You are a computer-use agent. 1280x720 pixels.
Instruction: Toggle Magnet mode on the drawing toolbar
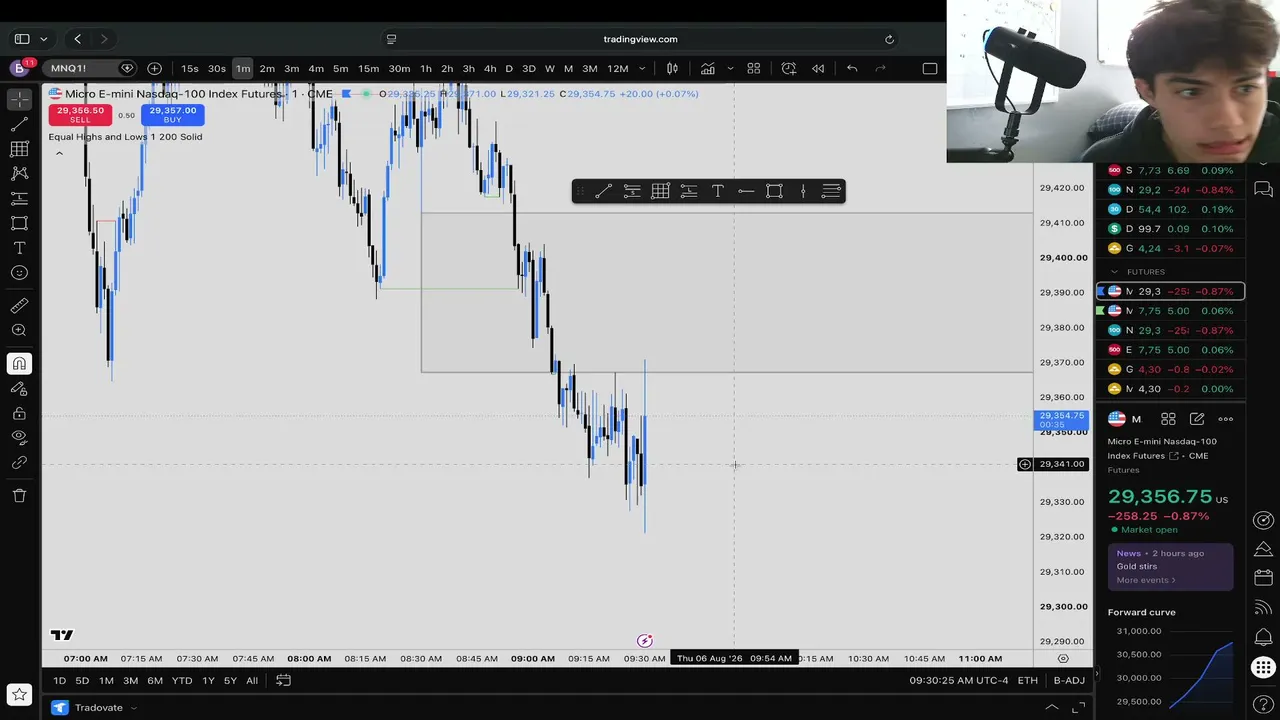tap(19, 364)
